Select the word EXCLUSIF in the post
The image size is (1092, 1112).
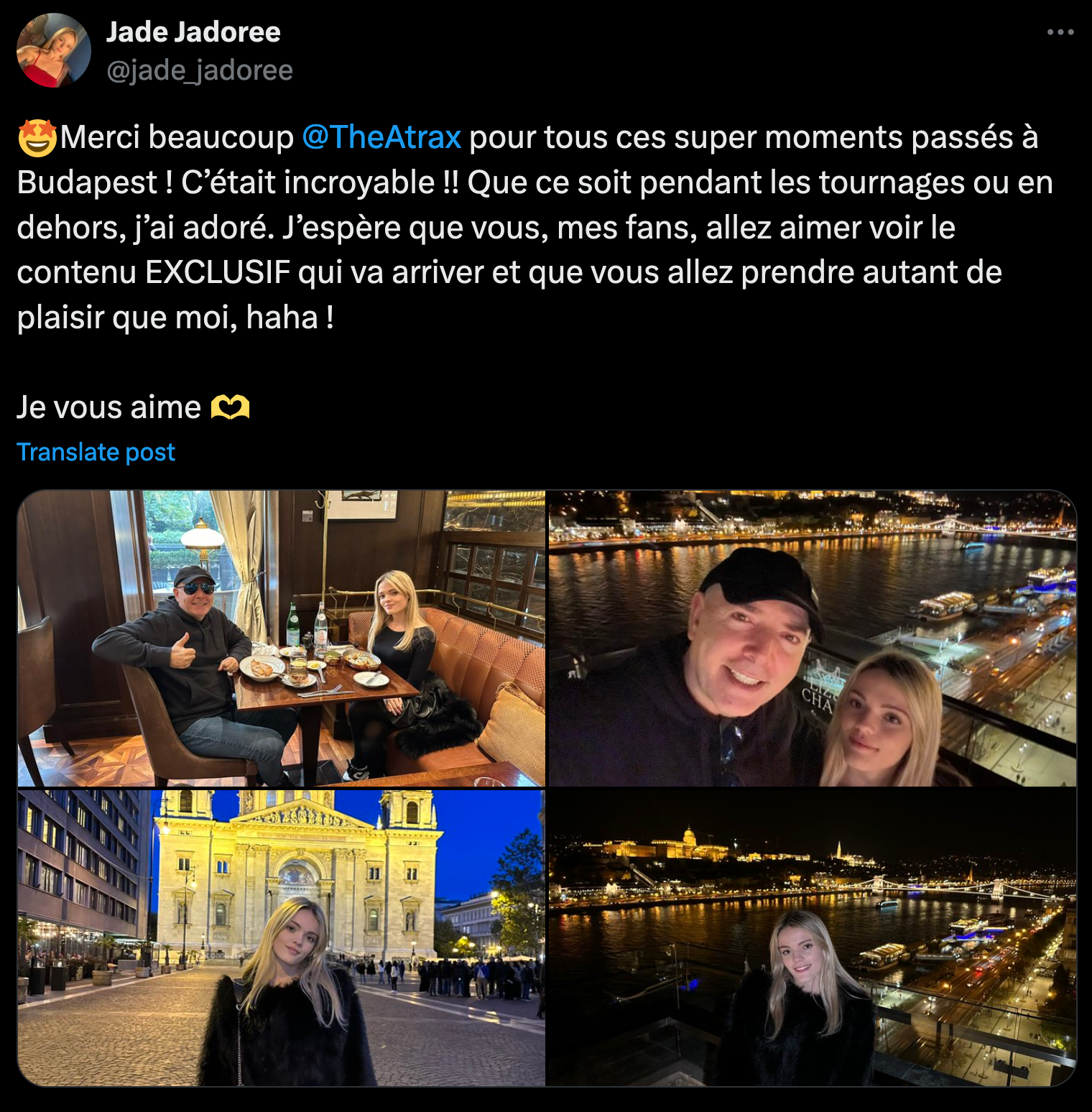tap(218, 273)
